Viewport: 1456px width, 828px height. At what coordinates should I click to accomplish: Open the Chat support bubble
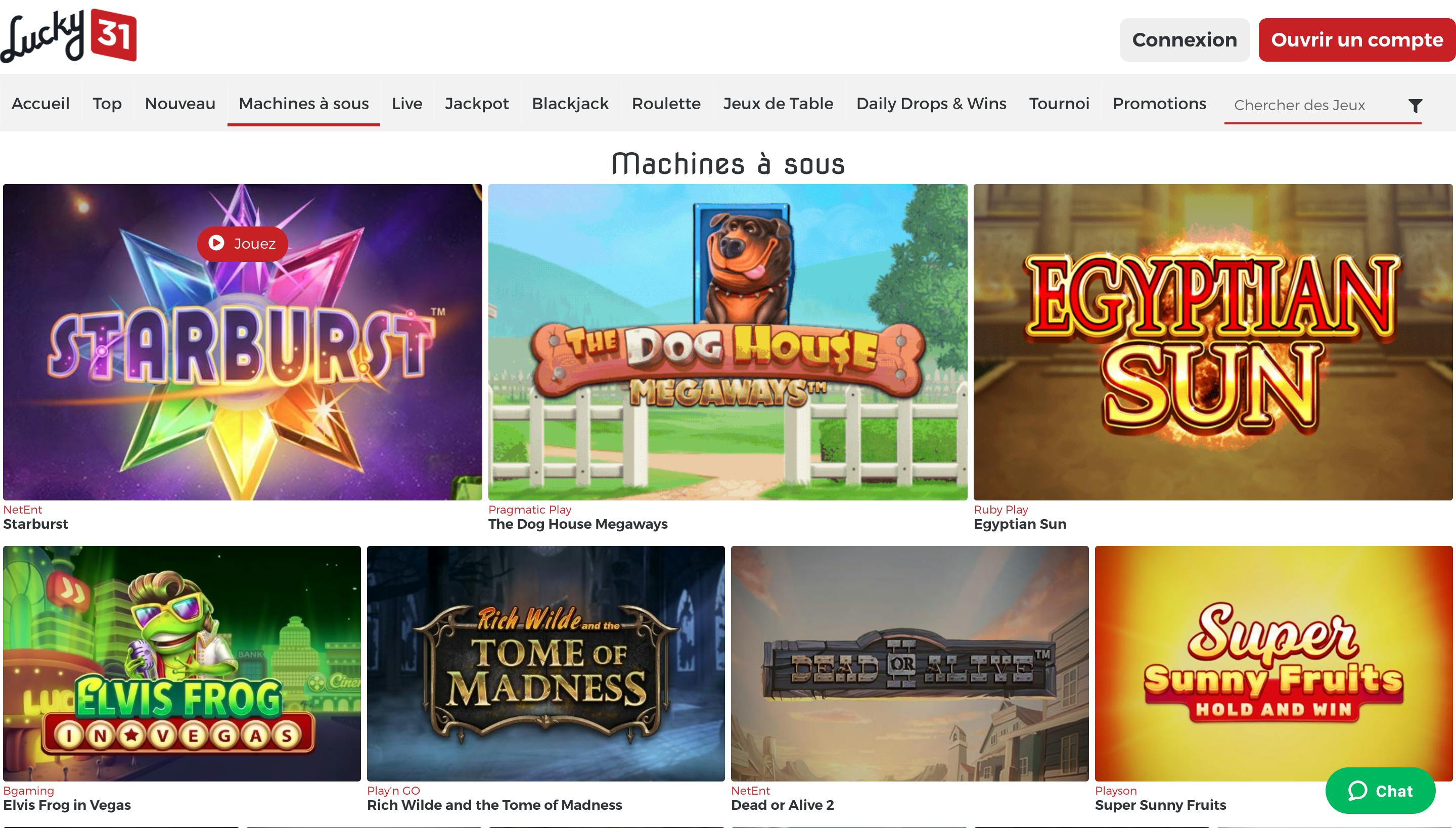[x=1380, y=791]
